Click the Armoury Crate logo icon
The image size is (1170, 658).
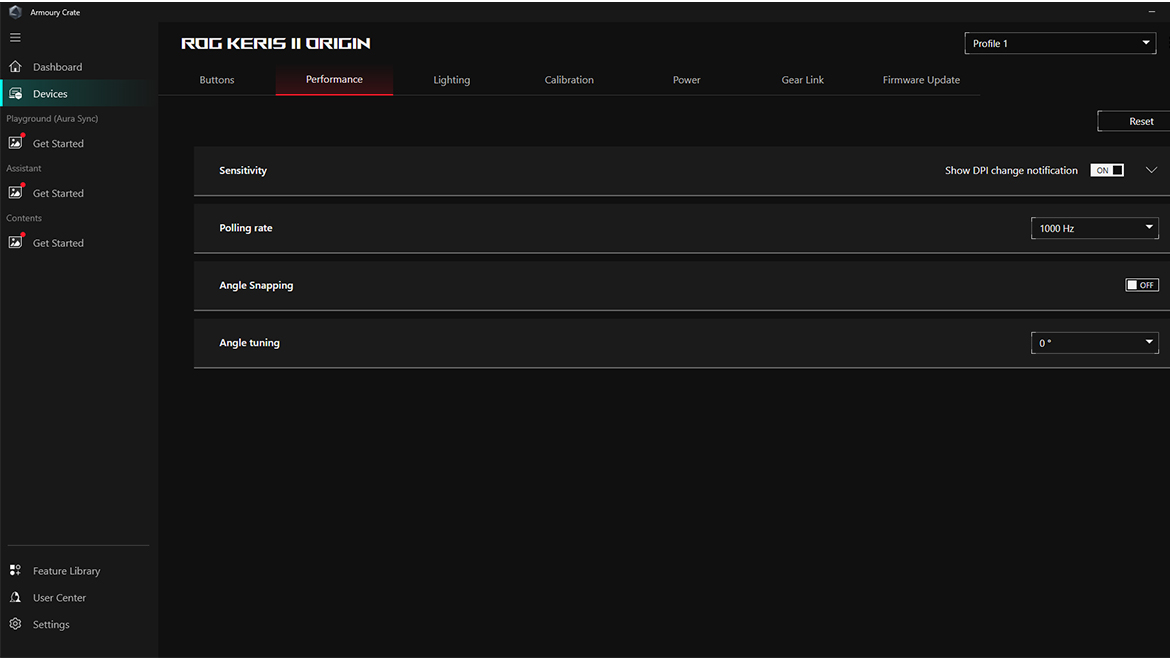click(x=15, y=12)
